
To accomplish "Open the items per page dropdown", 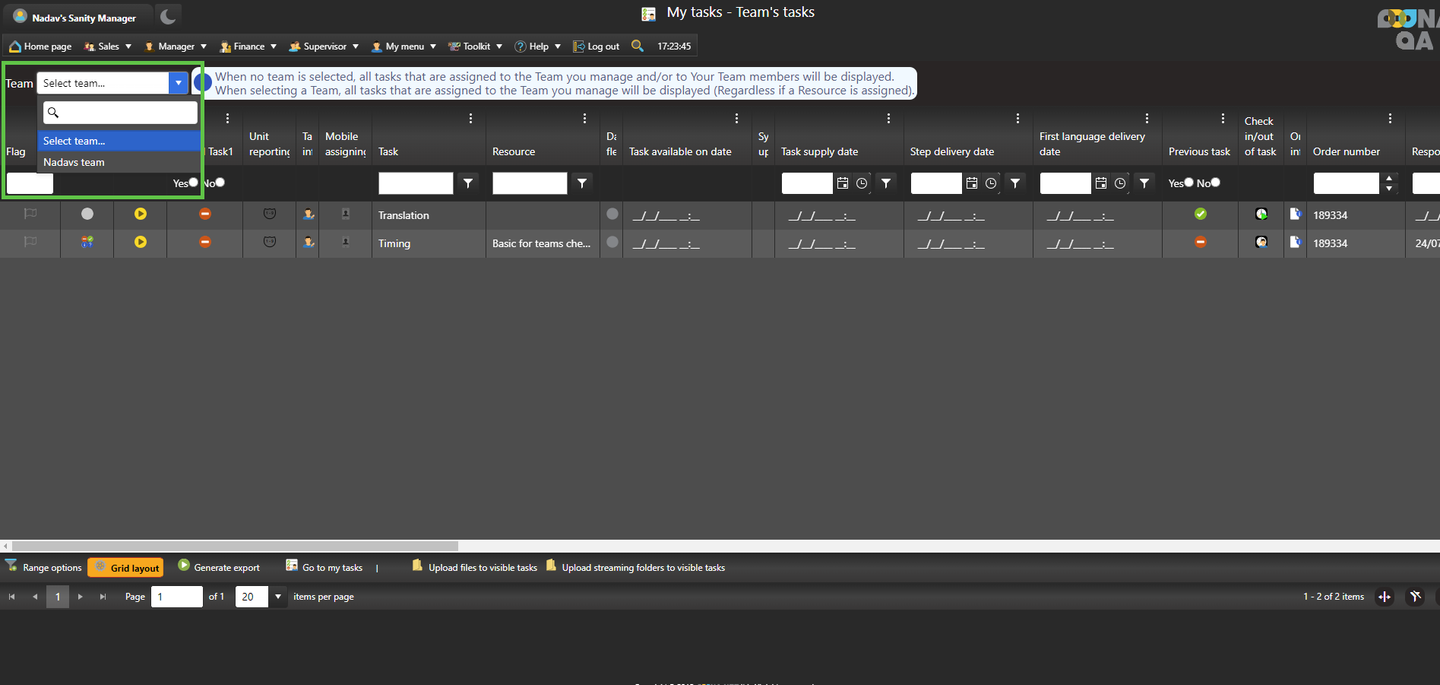I will coord(278,597).
